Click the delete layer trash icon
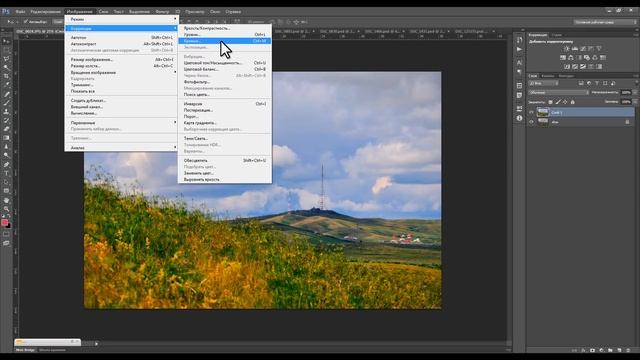 pos(628,350)
